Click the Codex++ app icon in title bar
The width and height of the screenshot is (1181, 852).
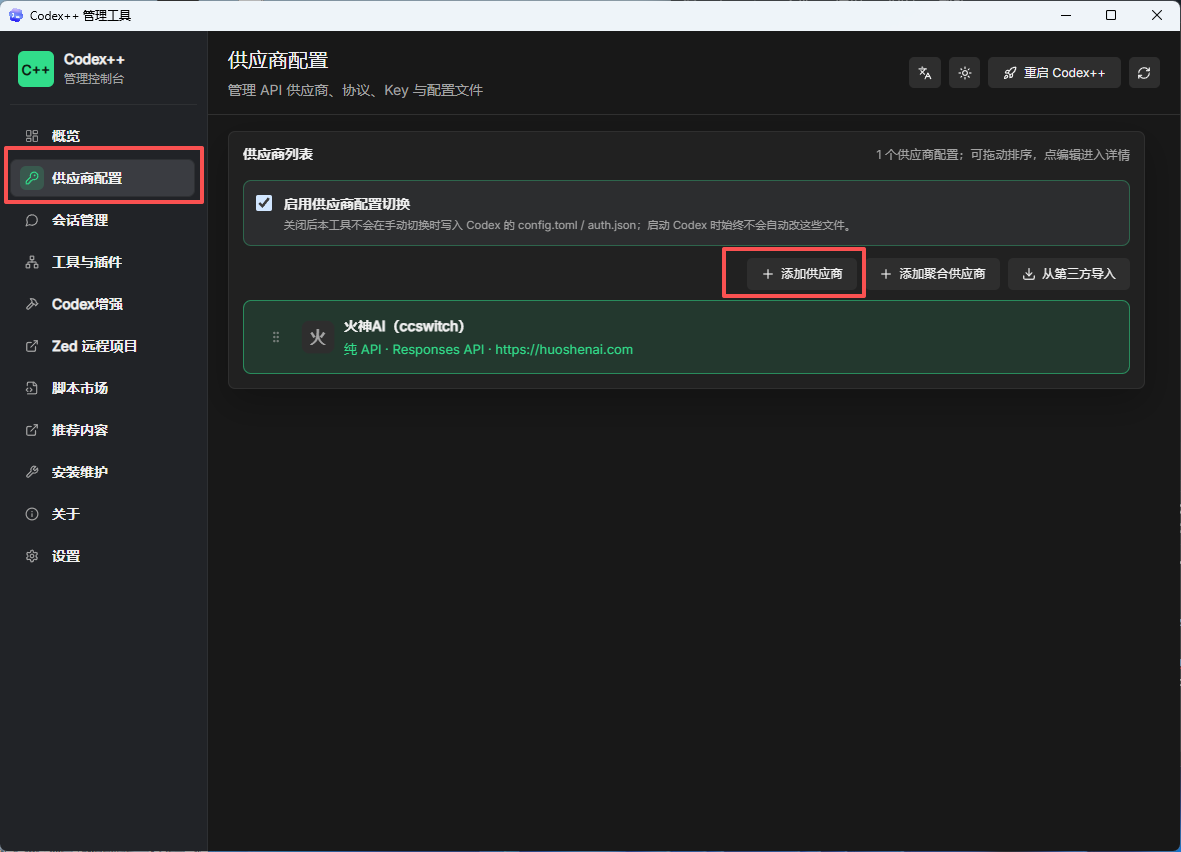pyautogui.click(x=15, y=15)
